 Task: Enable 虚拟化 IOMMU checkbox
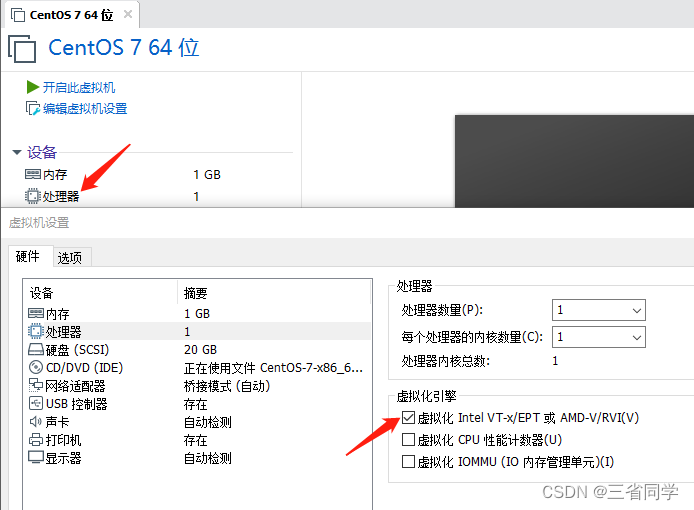click(408, 462)
